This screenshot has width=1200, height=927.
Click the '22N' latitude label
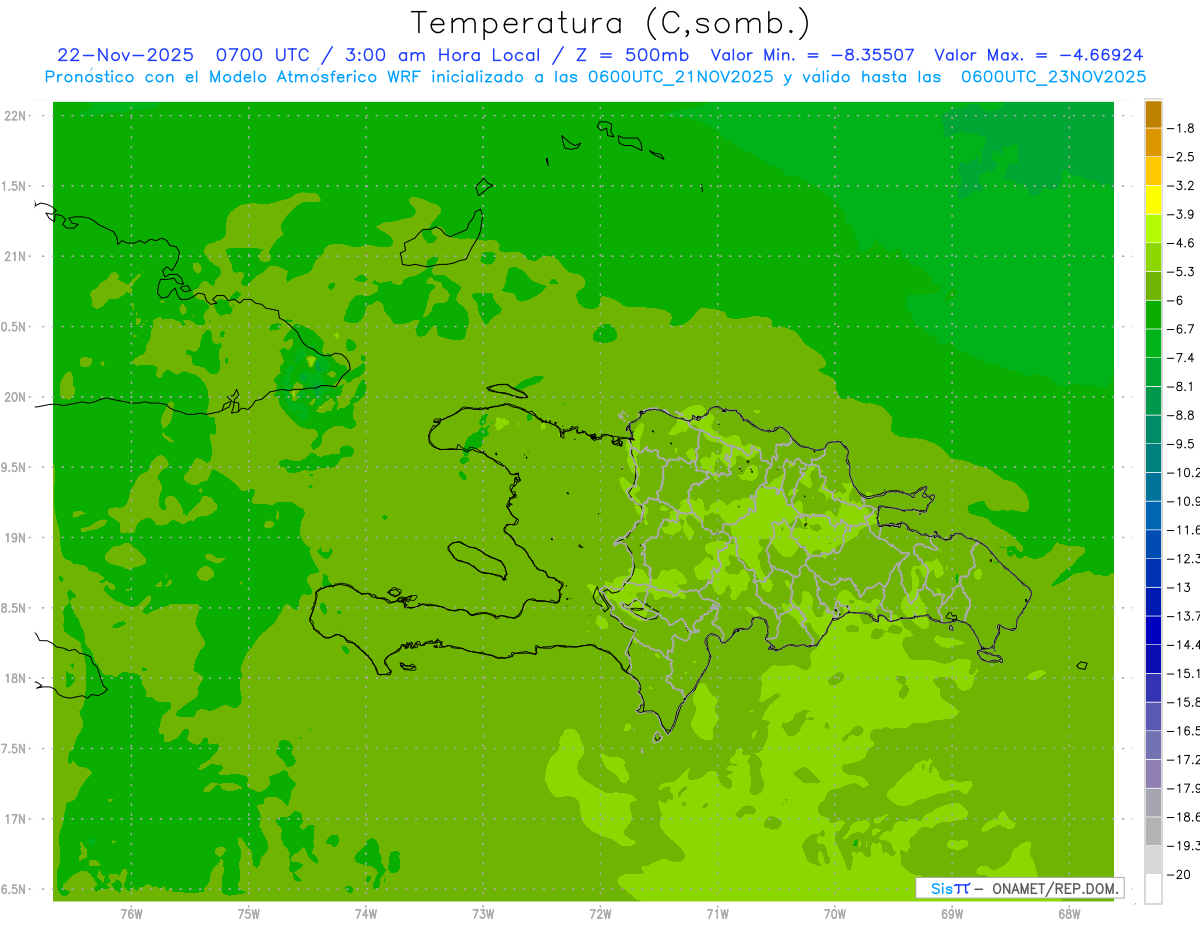[15, 116]
